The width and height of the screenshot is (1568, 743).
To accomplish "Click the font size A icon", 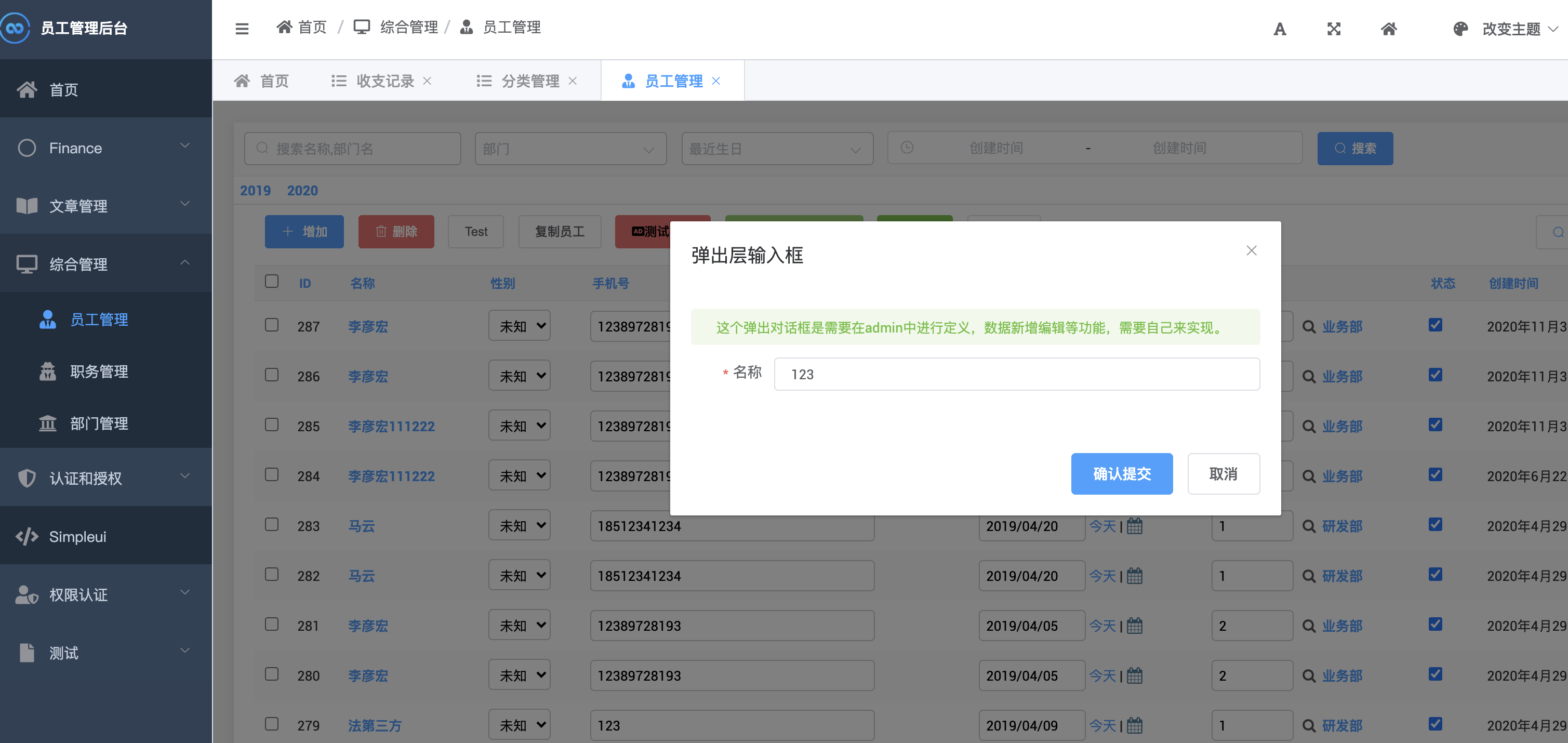I will (x=1280, y=29).
